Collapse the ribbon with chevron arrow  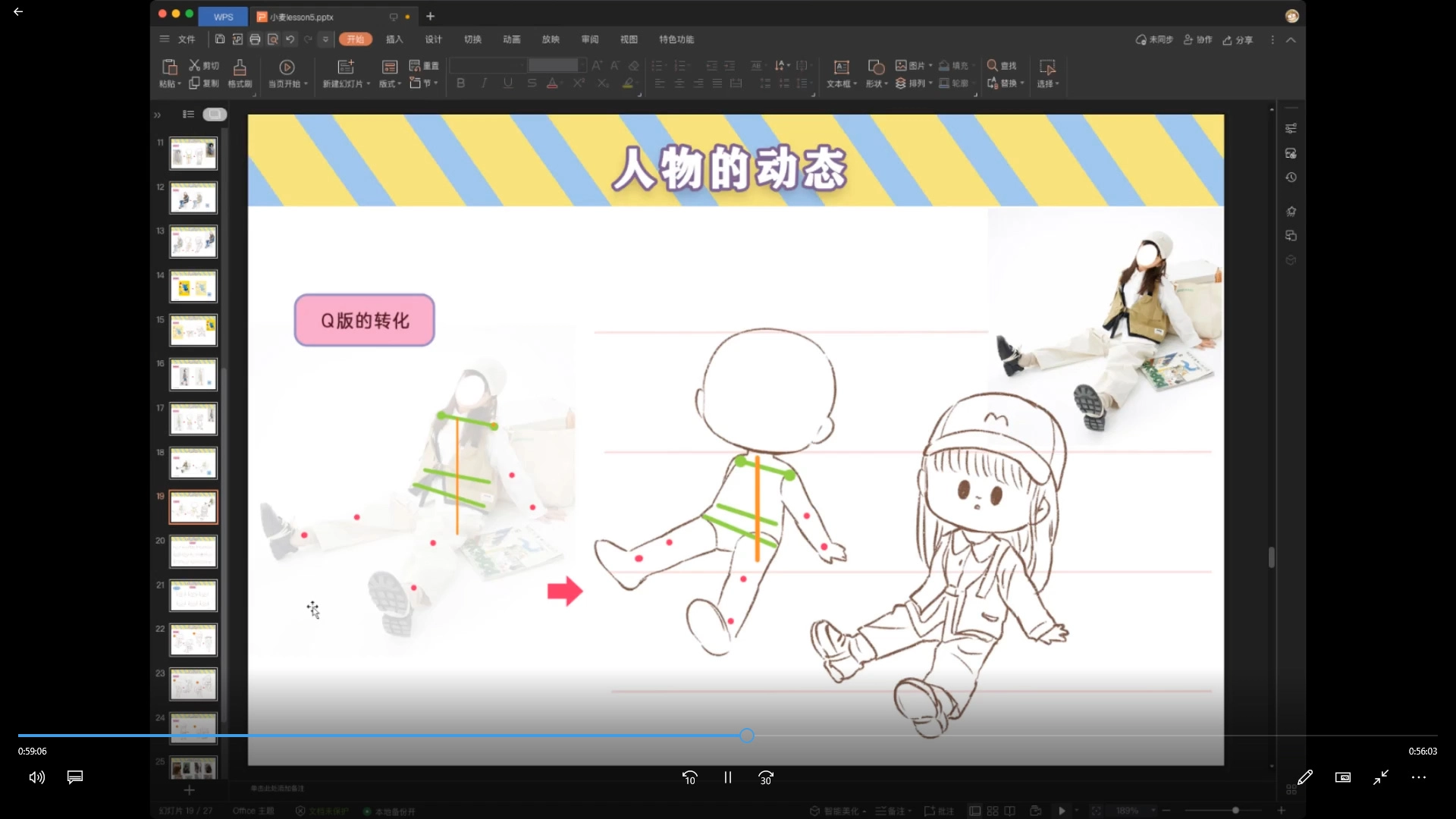[1291, 39]
